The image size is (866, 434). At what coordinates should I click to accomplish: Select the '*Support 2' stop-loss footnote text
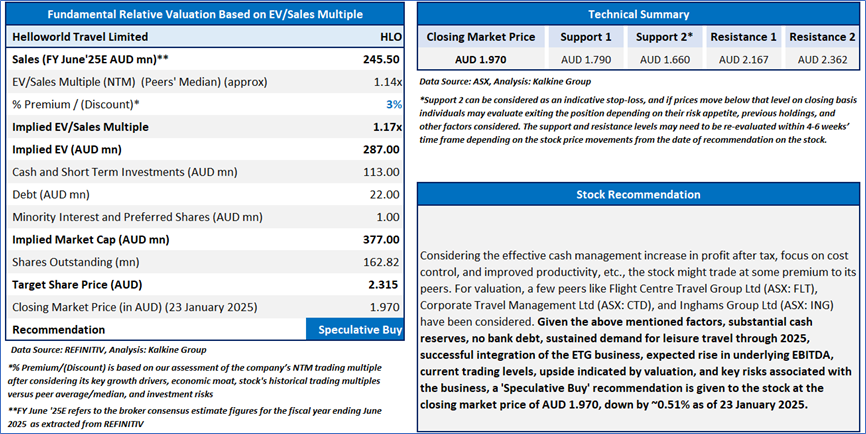pos(638,120)
